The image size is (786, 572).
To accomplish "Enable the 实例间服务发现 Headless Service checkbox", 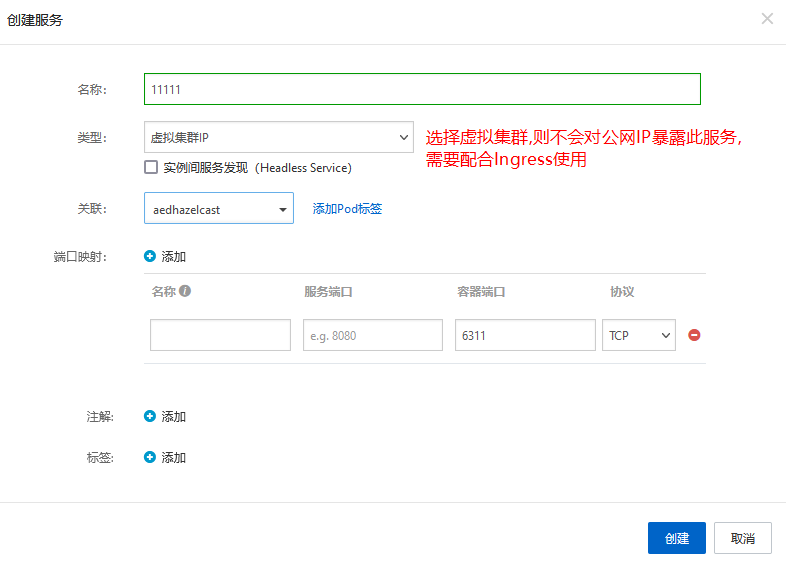I will pos(151,168).
